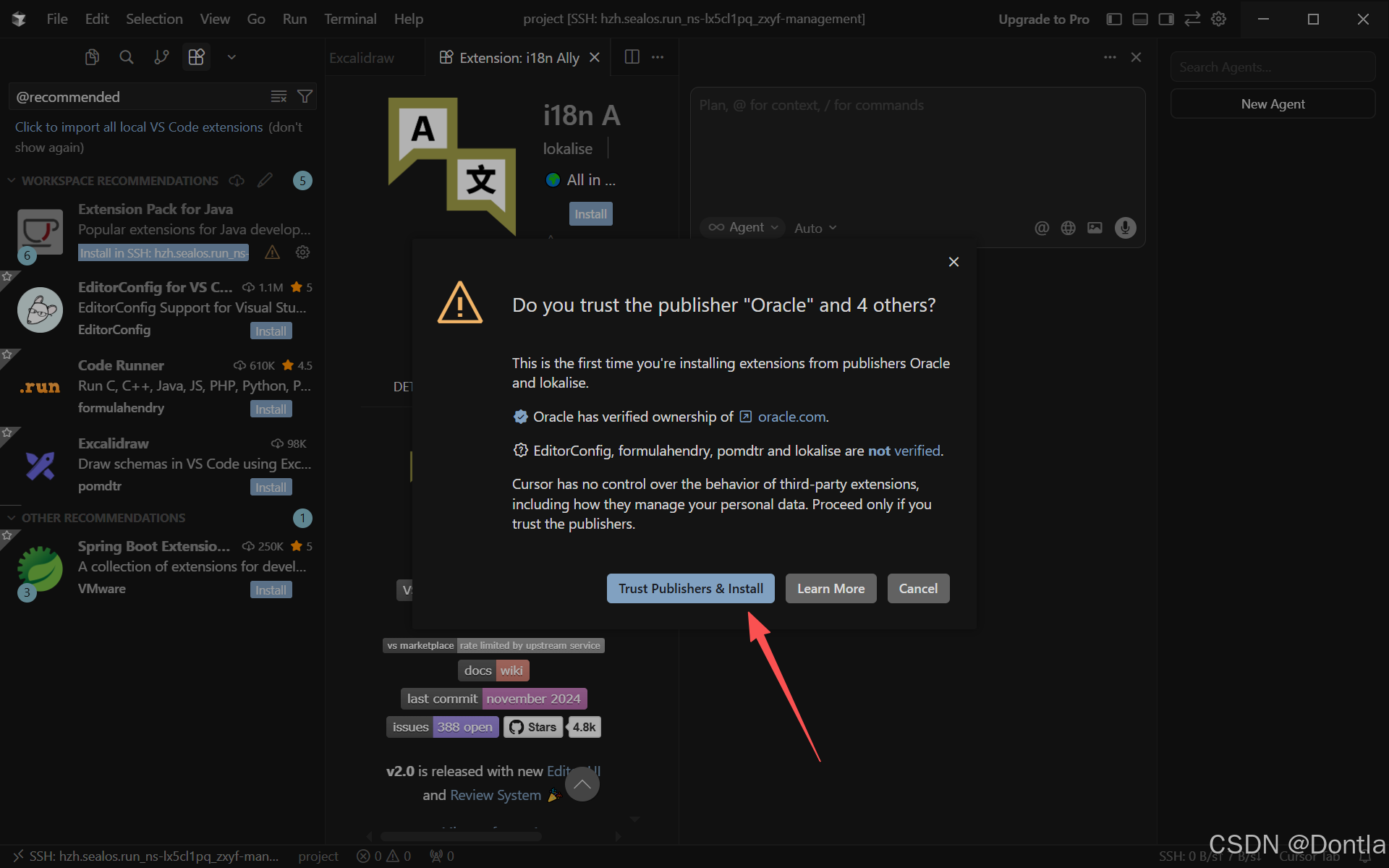Start voice input with the microphone
This screenshot has height=868, width=1389.
(x=1125, y=228)
